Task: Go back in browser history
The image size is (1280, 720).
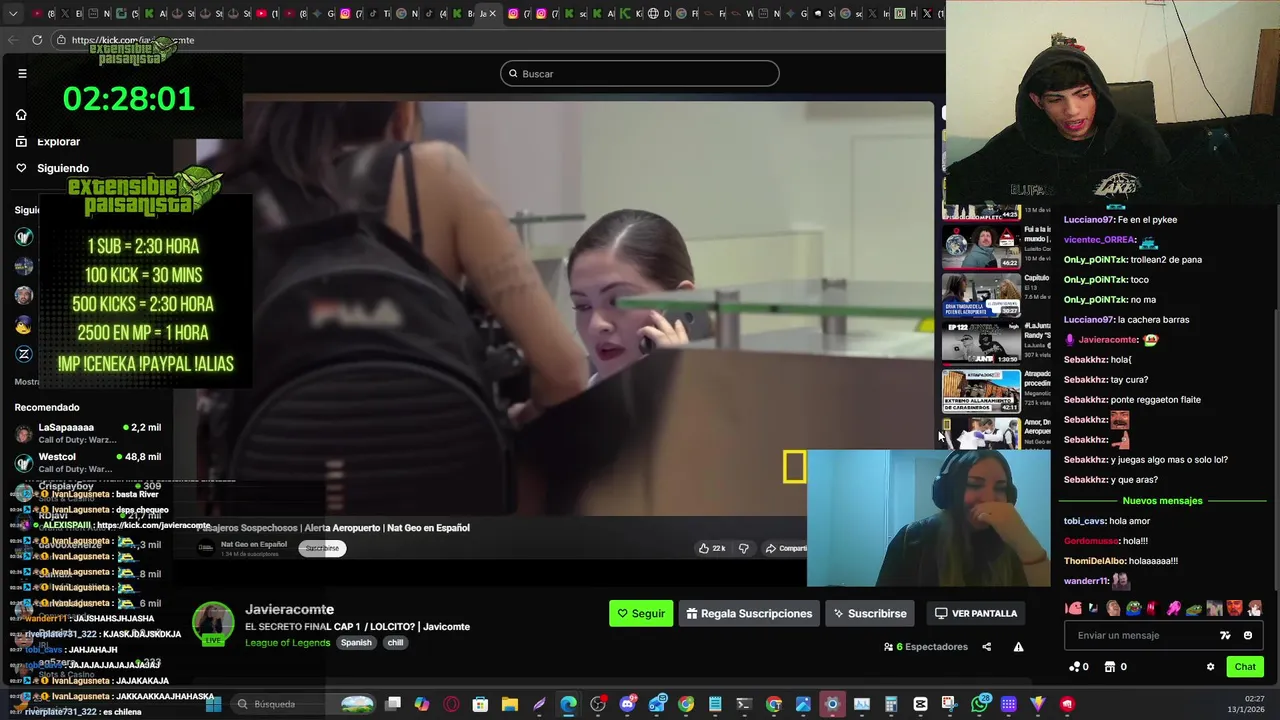Action: pos(12,40)
